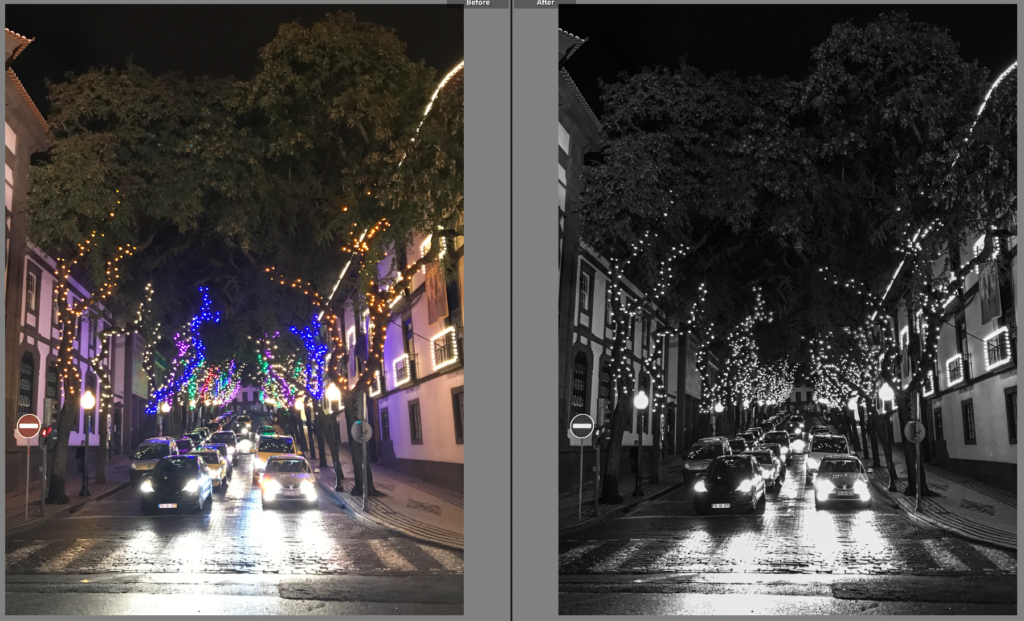Click the black-and-white After photo preview

tap(787, 310)
